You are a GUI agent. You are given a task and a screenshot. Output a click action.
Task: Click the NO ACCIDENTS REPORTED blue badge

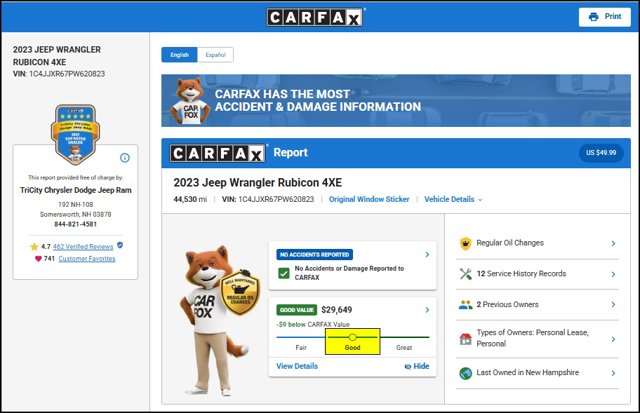click(315, 254)
